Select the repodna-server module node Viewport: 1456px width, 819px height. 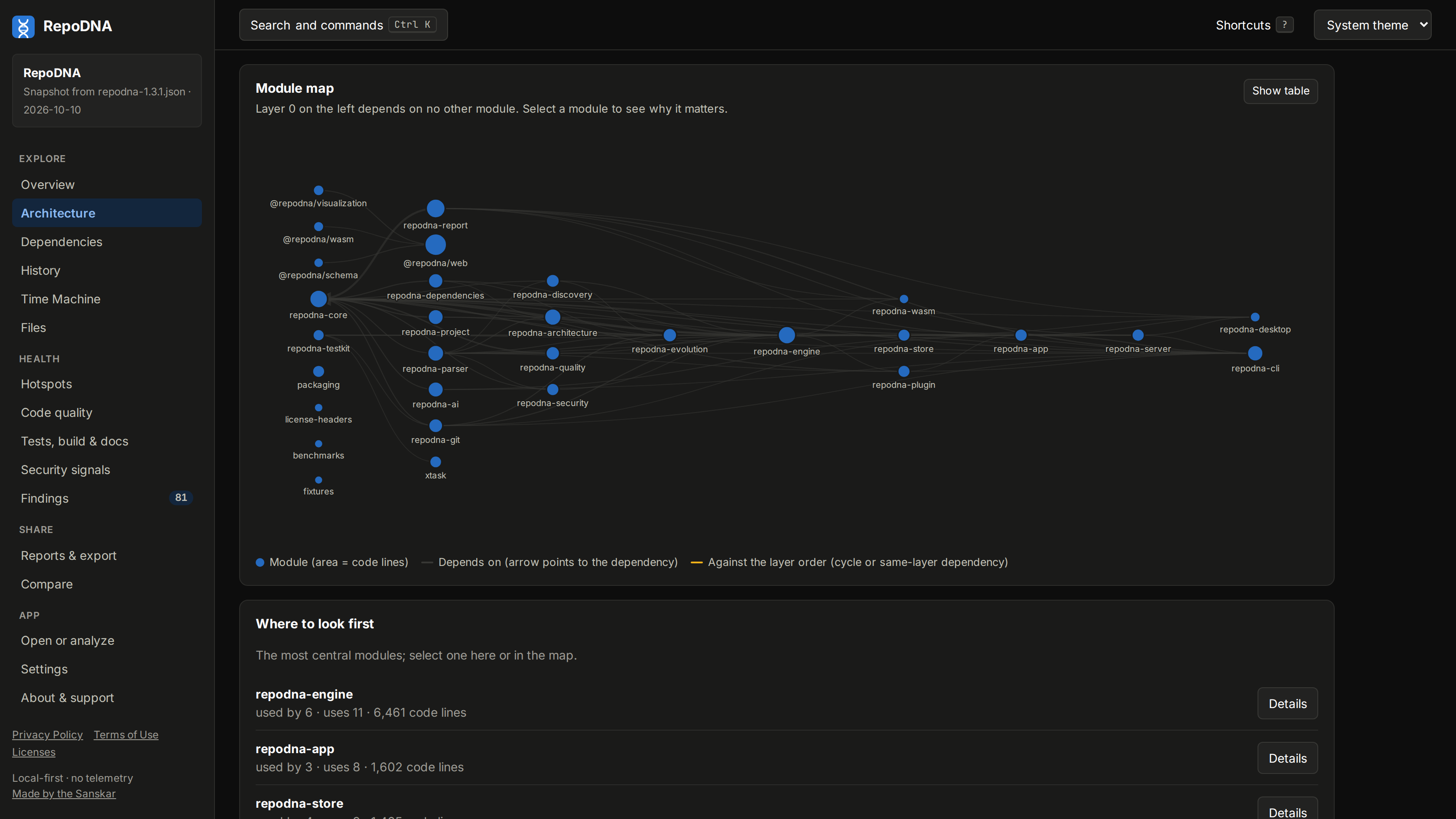1137,335
